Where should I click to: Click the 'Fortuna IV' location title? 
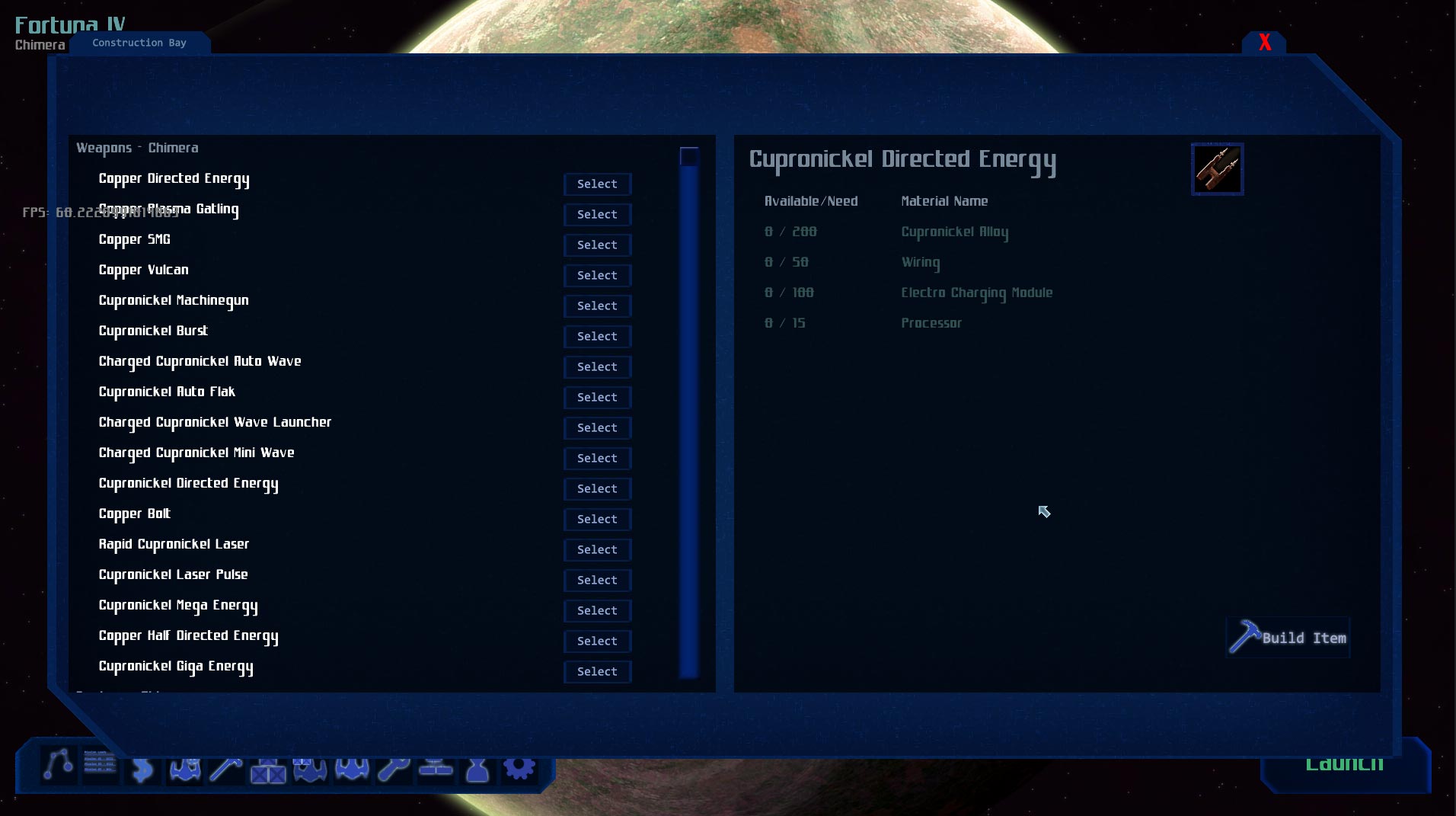pos(70,25)
